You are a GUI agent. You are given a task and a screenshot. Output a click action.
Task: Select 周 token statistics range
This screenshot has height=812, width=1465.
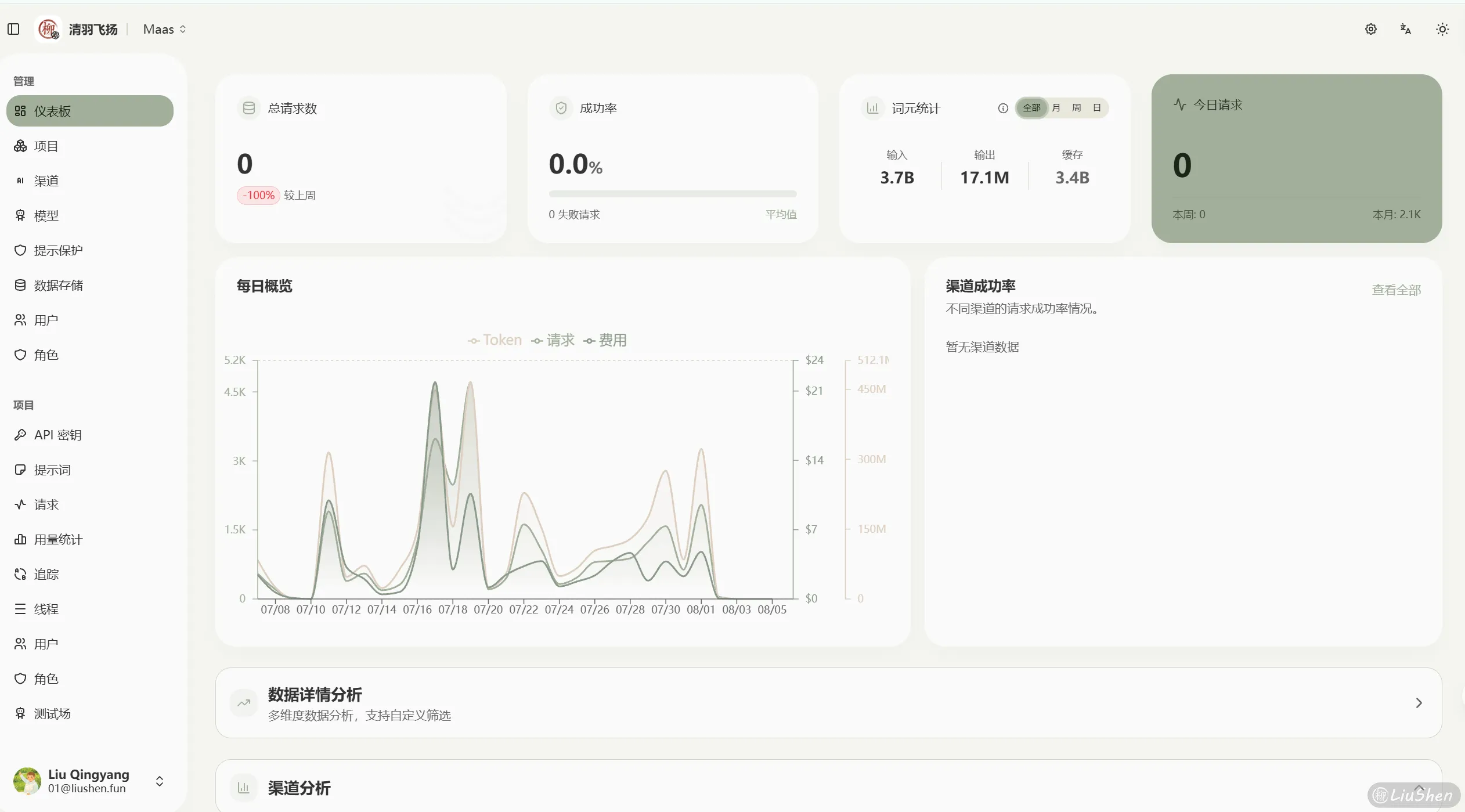[1077, 108]
